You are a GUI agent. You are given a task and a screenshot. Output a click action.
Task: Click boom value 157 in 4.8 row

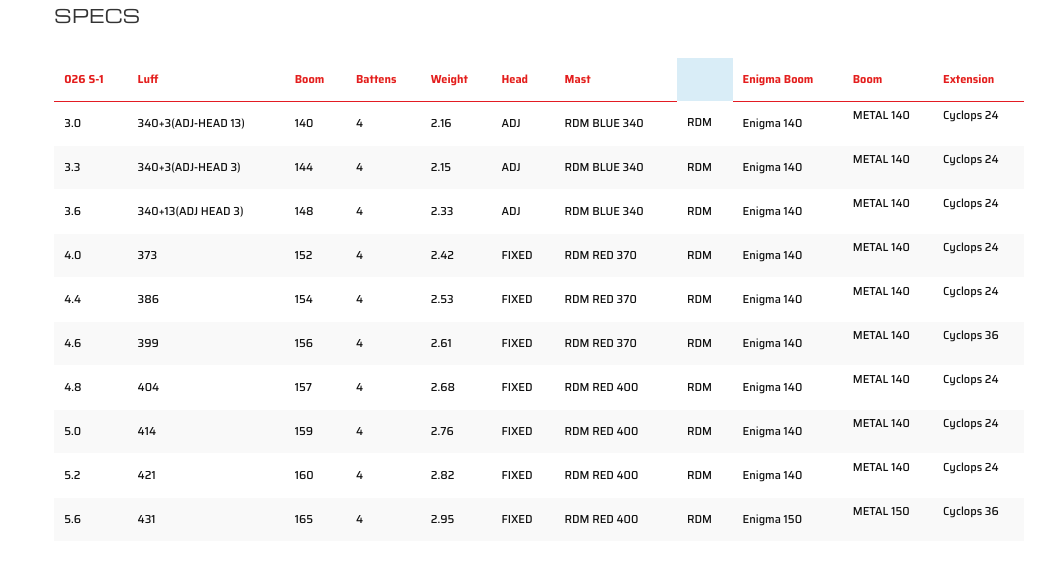(x=303, y=387)
